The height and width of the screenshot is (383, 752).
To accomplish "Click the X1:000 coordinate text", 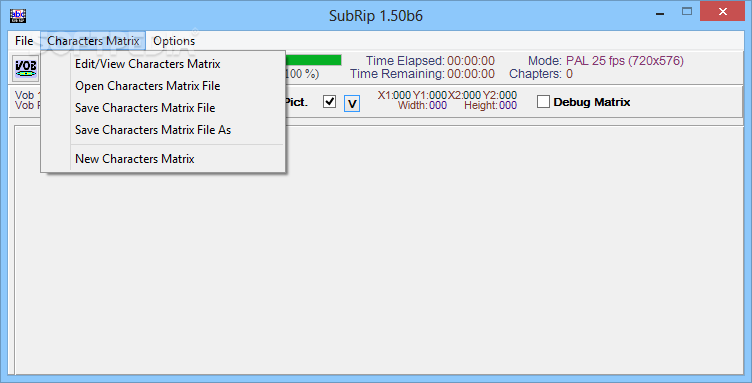I will [395, 95].
